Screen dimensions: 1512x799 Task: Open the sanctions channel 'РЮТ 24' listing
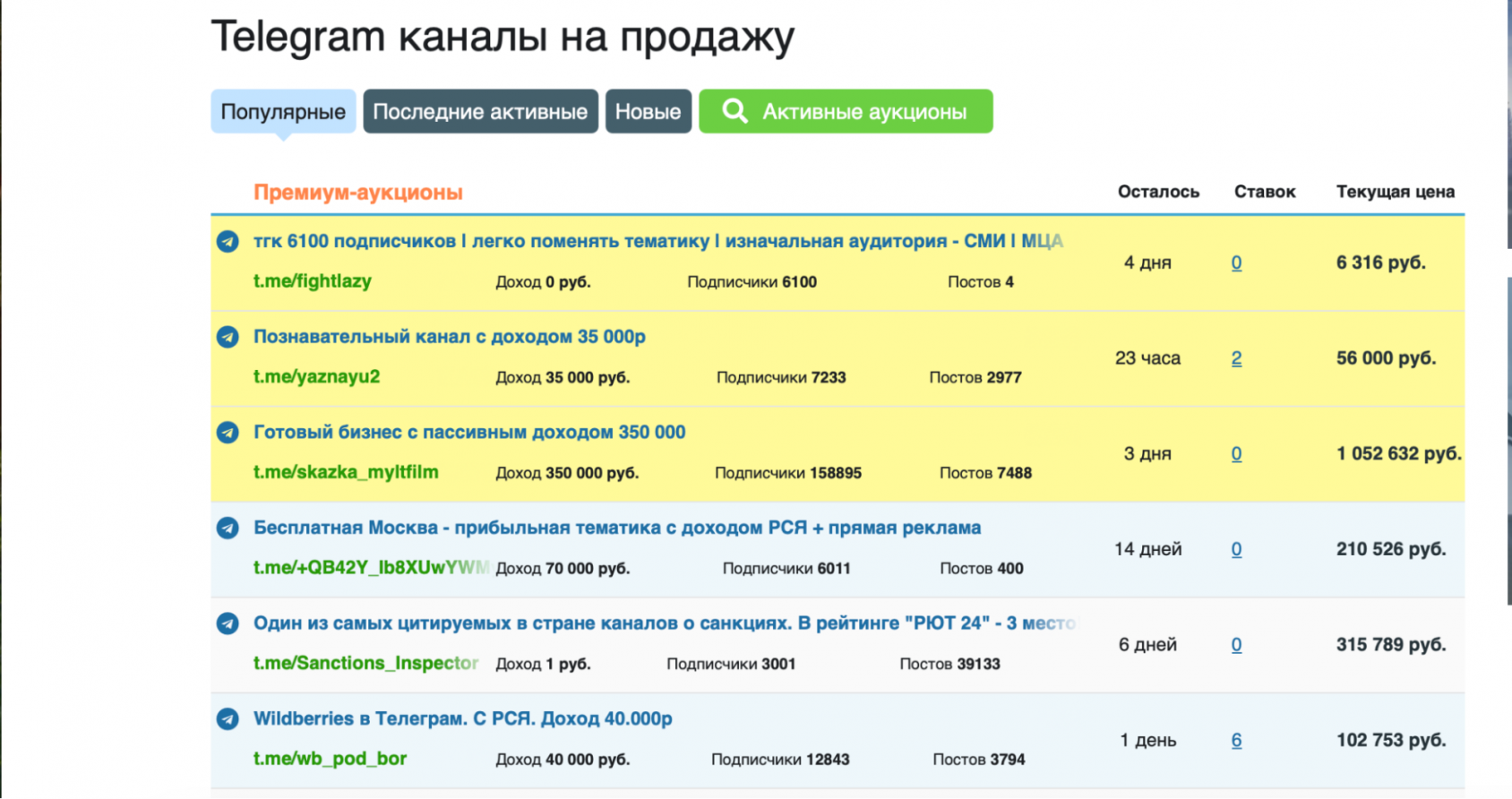click(665, 623)
